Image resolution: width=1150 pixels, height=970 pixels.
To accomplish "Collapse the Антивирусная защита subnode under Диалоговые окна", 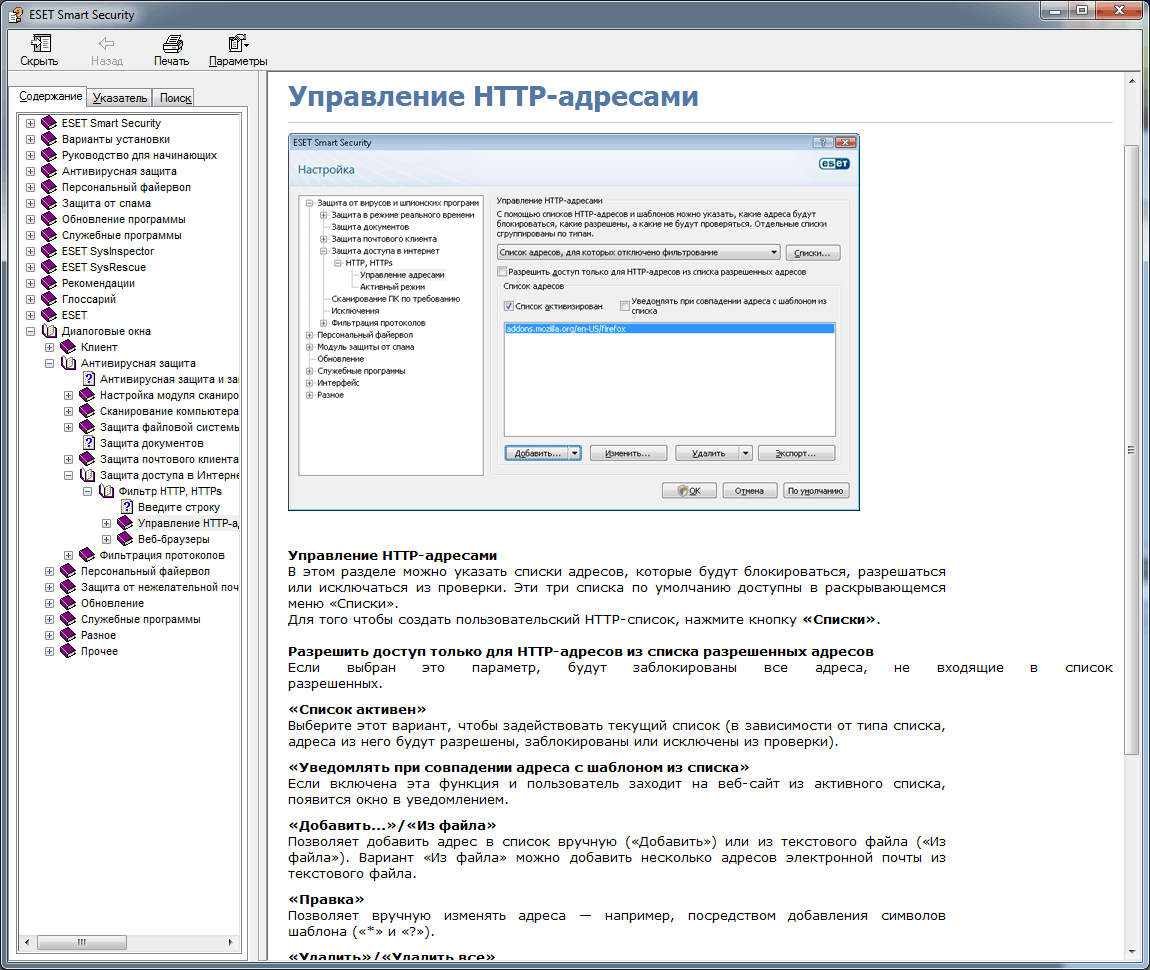I will click(49, 363).
